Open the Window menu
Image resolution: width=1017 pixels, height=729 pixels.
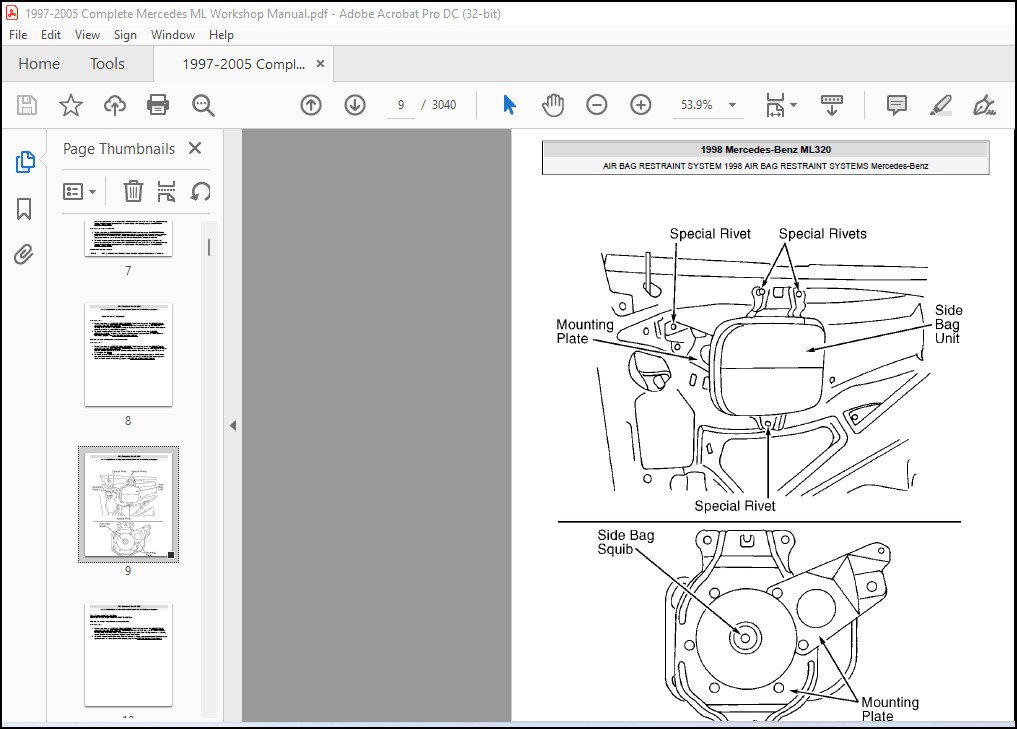[173, 35]
